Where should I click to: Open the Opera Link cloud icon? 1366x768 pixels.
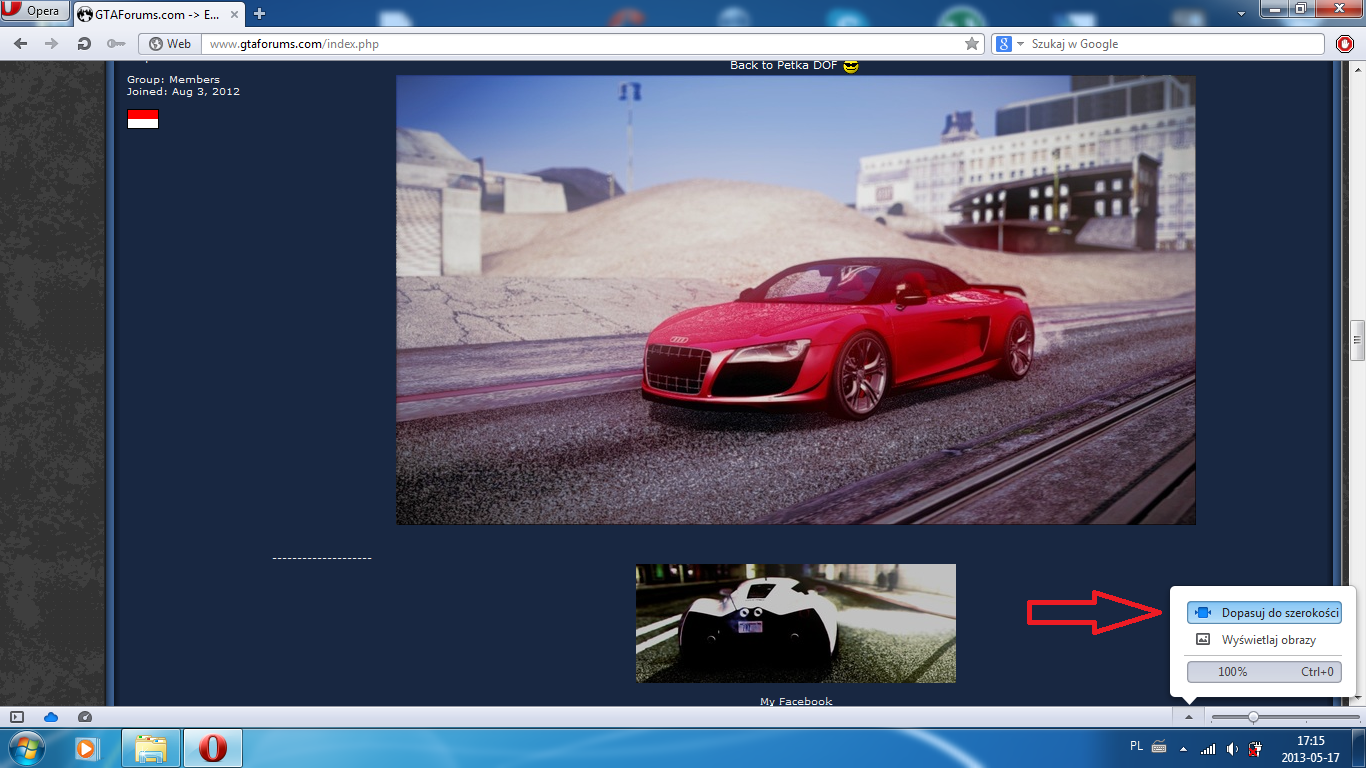point(51,717)
